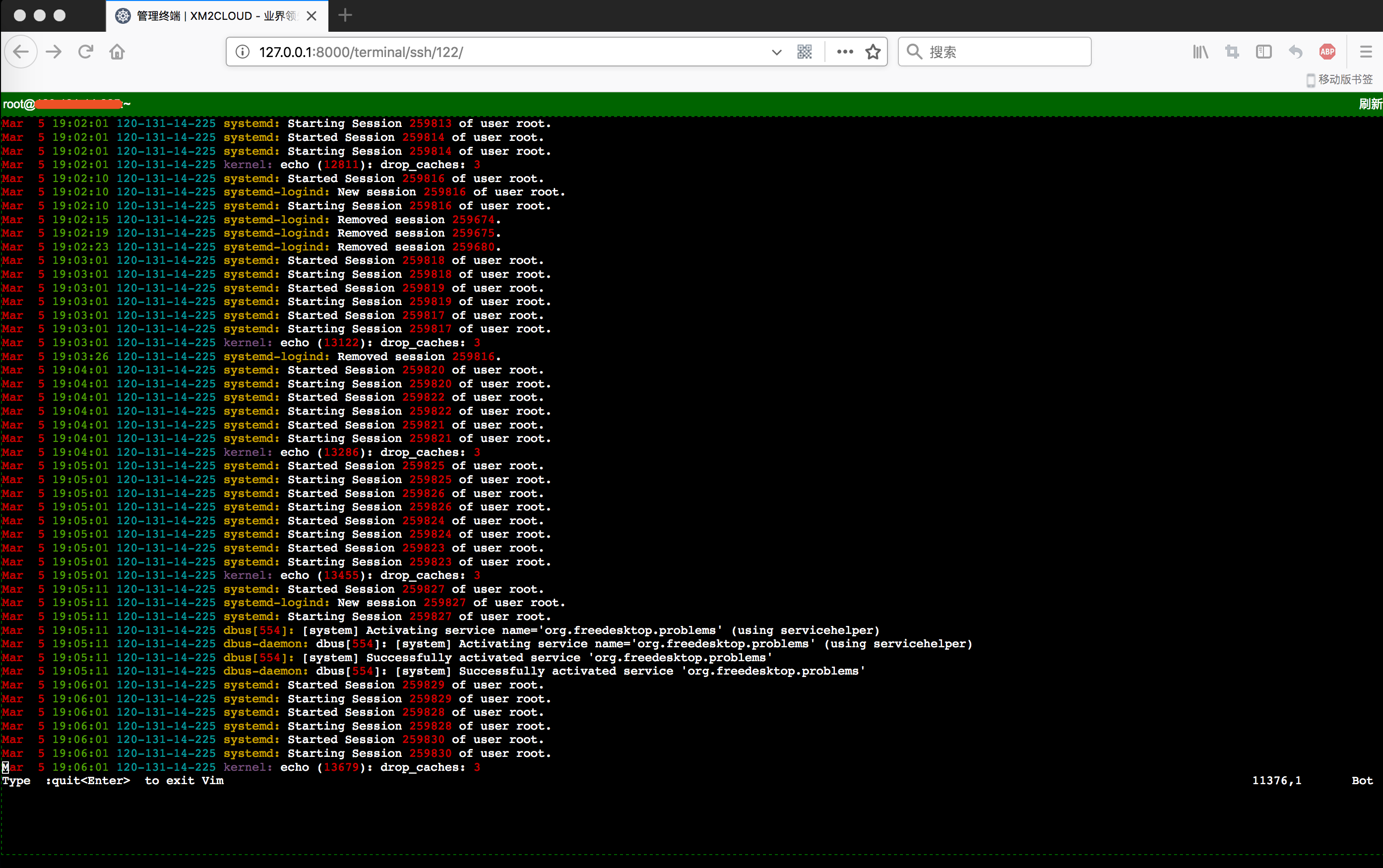The image size is (1383, 868).
Task: Expand the address bar history dropdown
Action: (776, 52)
